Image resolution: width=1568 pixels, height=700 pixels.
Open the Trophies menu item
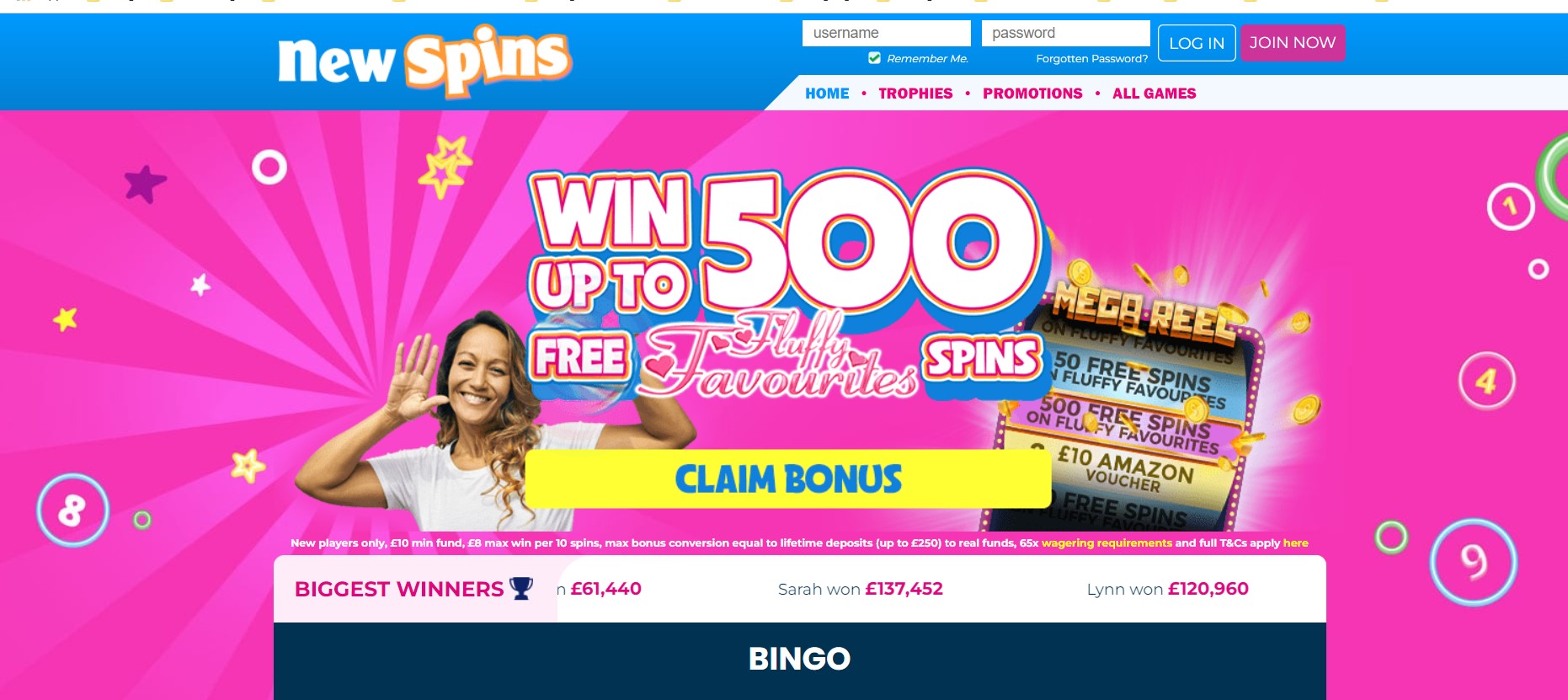point(915,94)
